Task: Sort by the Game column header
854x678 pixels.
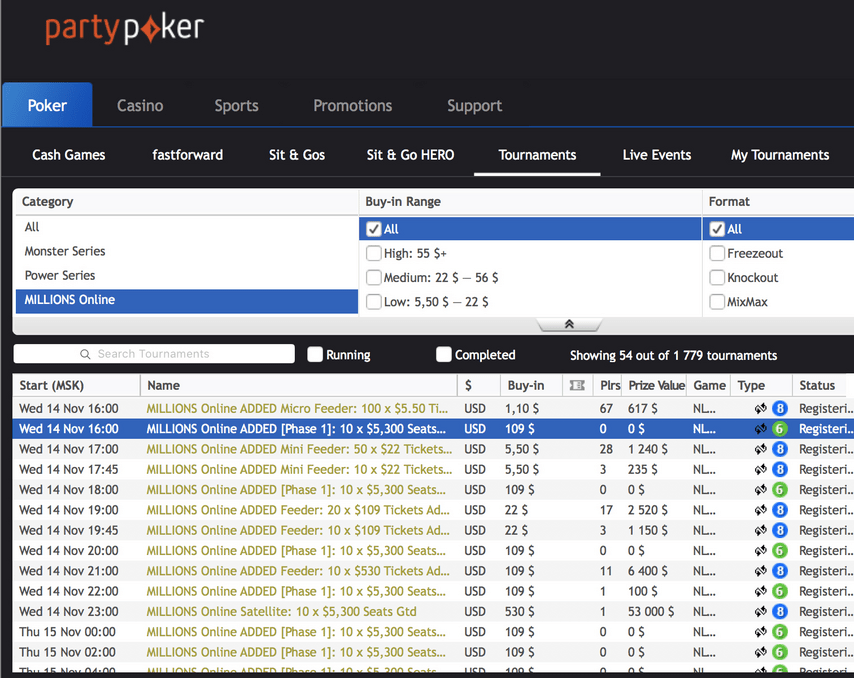Action: 709,386
